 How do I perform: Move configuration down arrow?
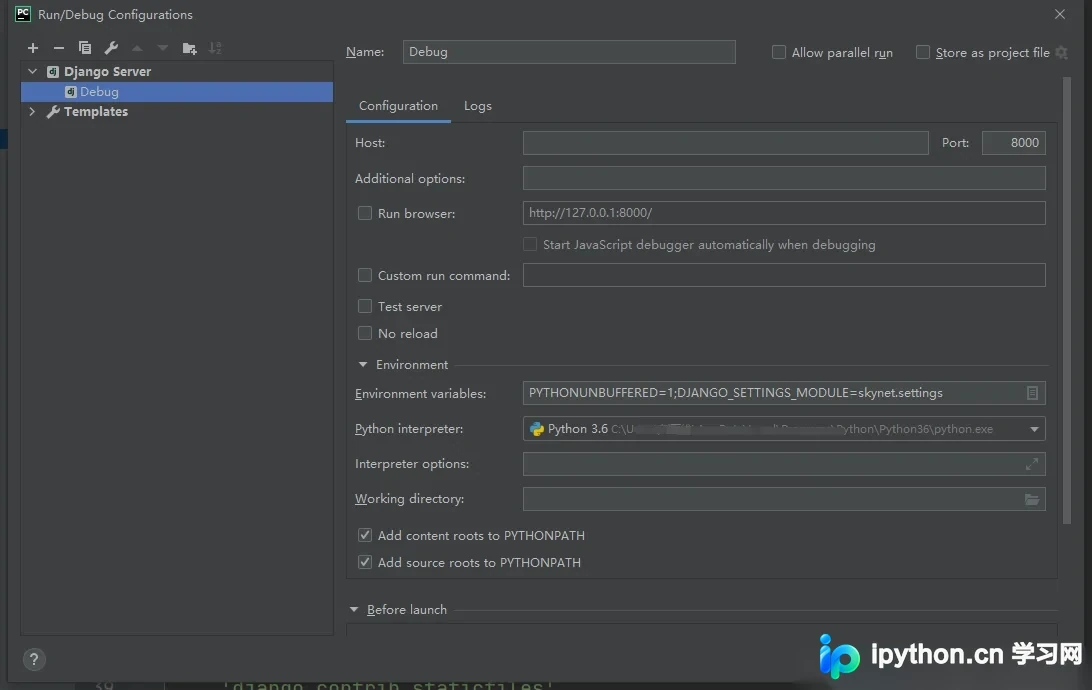coord(163,48)
